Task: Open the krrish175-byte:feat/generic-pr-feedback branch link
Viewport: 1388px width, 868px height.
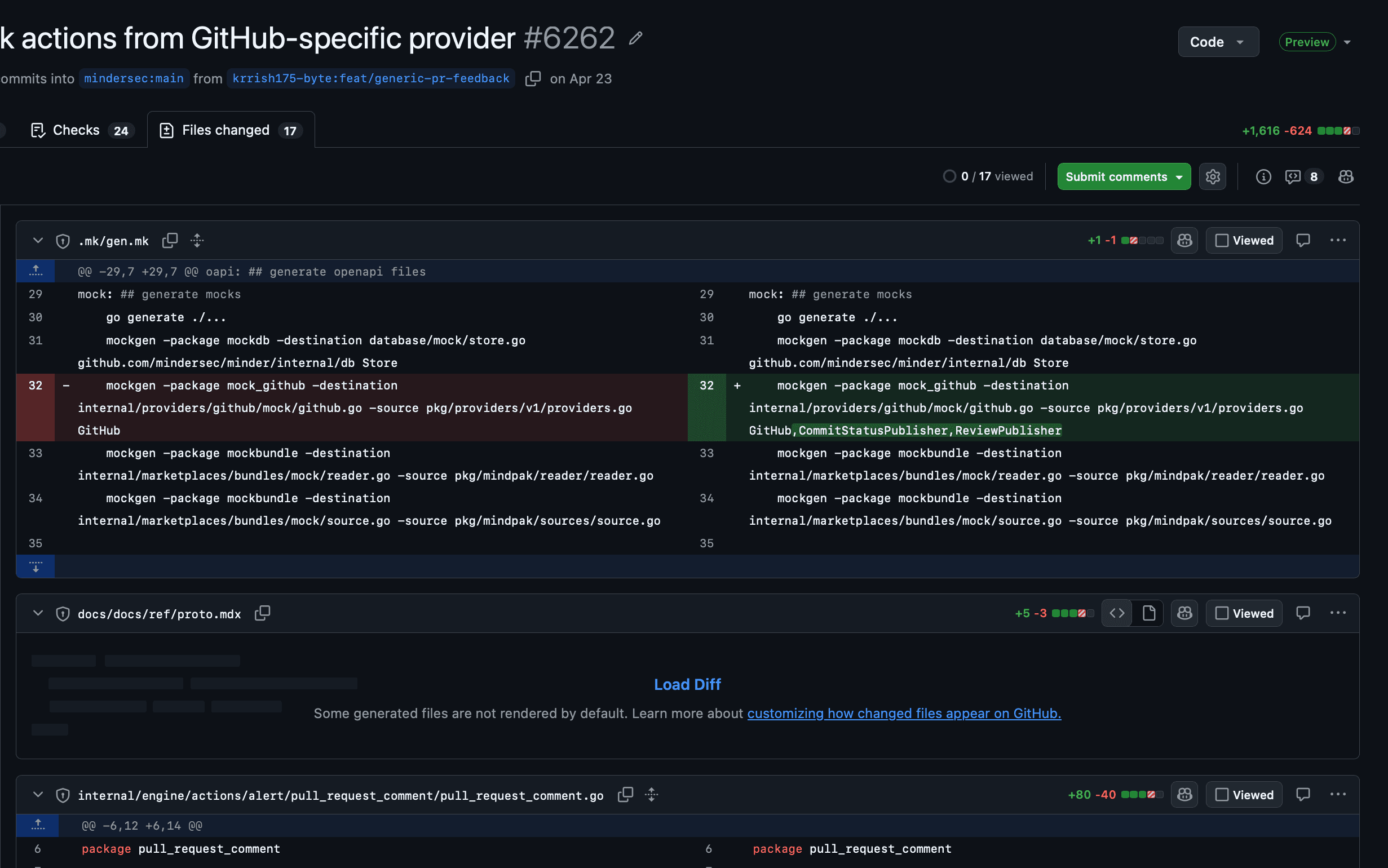Action: pos(371,79)
